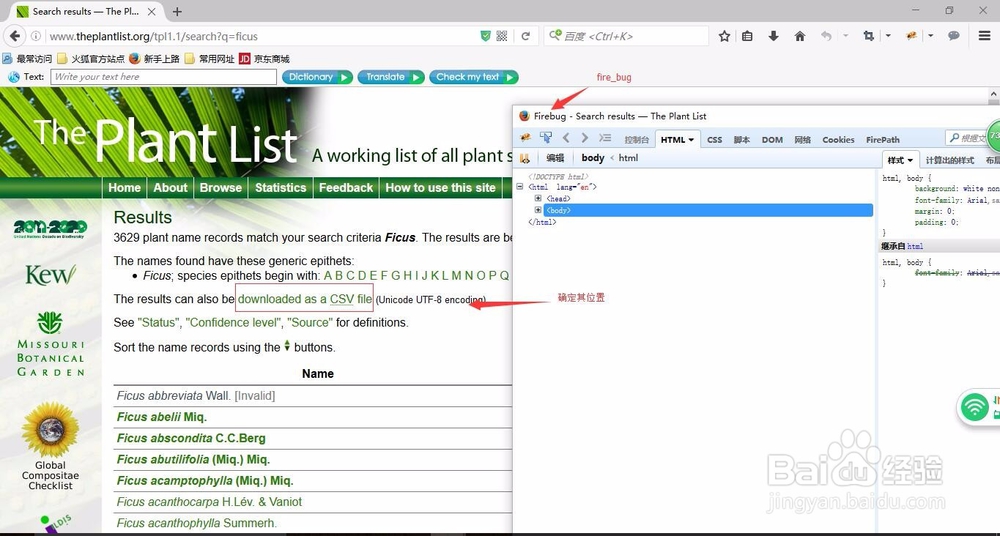Image resolution: width=1000 pixels, height=536 pixels.
Task: Expand the head node in Firebug tree
Action: [x=538, y=198]
